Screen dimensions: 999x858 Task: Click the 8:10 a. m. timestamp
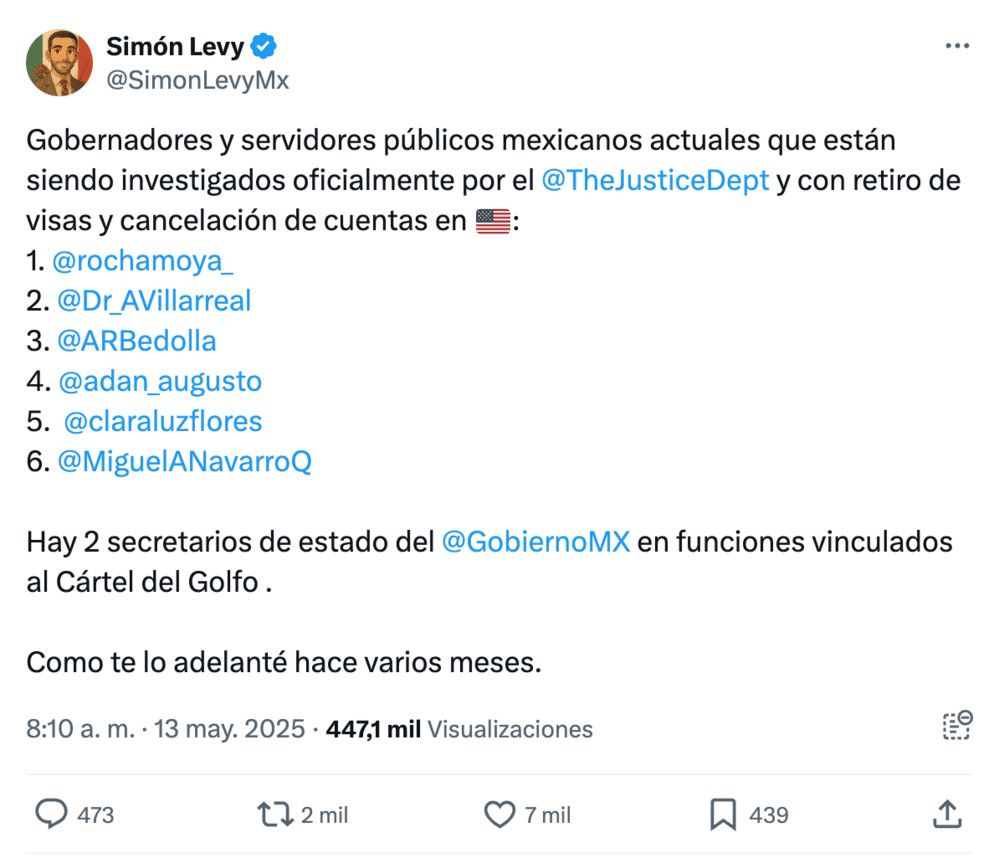tap(80, 729)
